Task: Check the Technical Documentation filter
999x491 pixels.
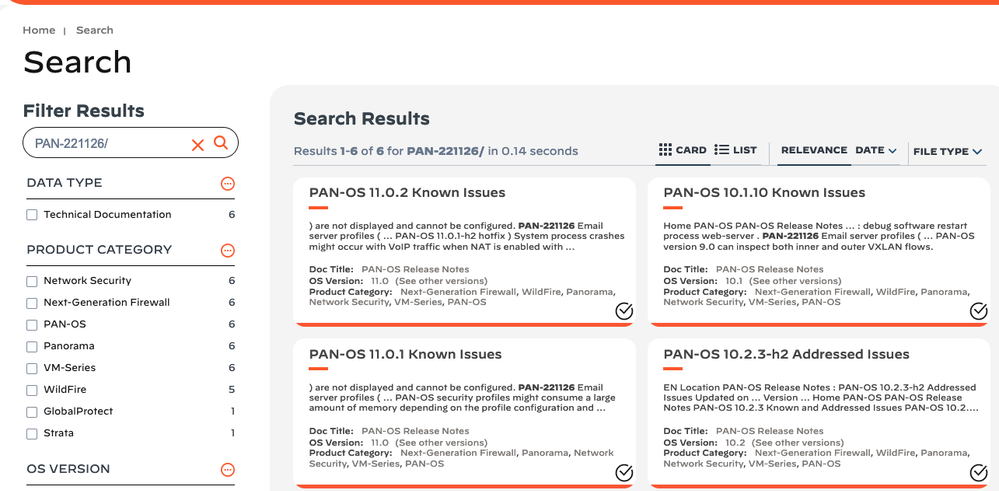Action: (x=32, y=215)
